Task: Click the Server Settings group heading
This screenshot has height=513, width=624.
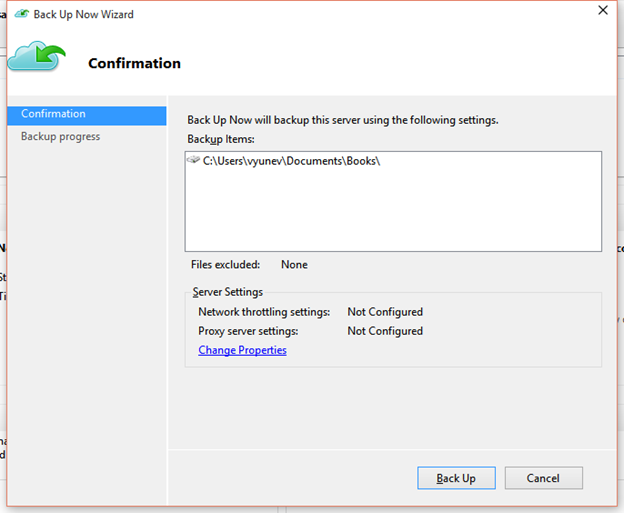Action: [x=228, y=292]
